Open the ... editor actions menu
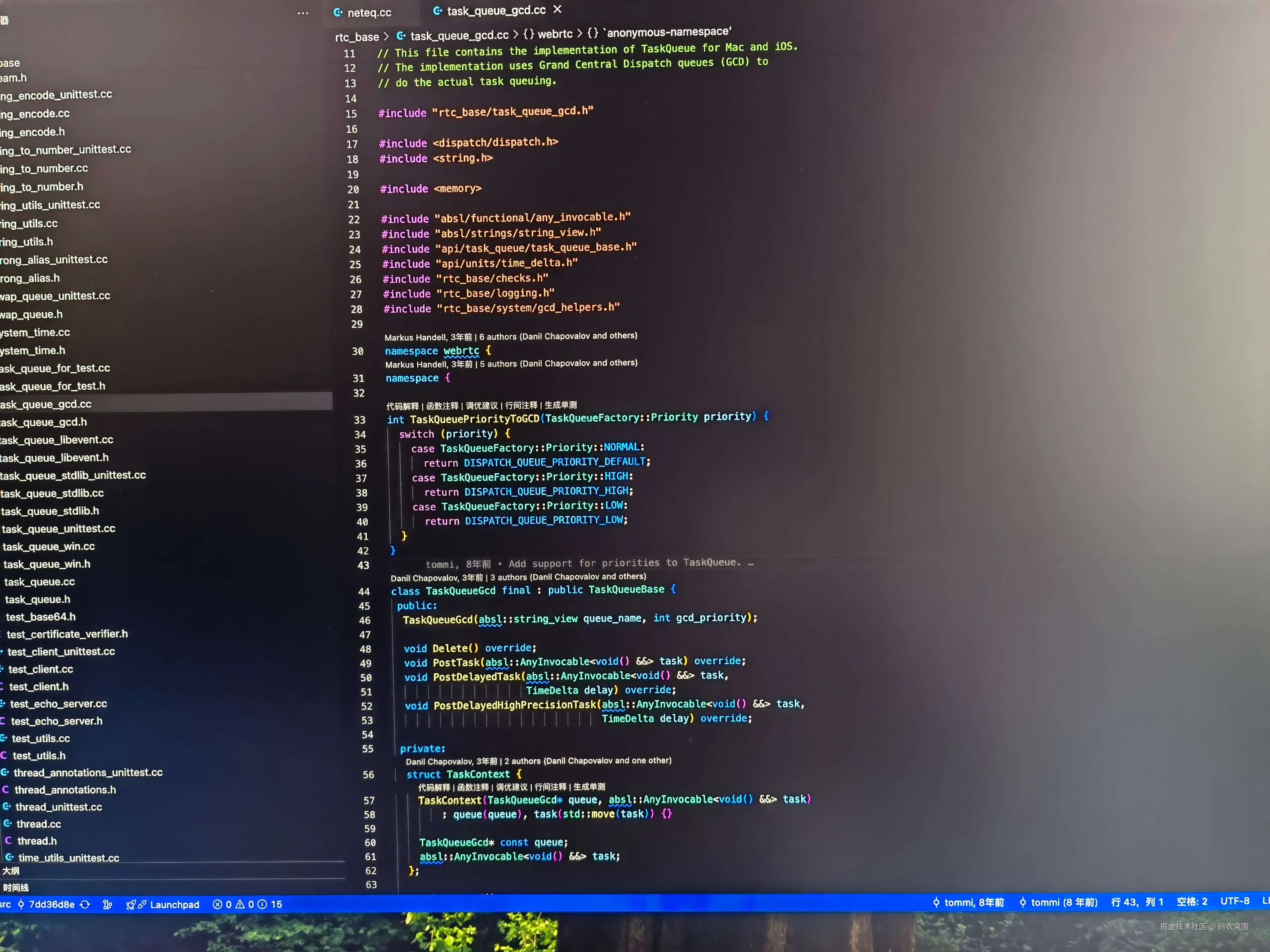 pos(303,13)
